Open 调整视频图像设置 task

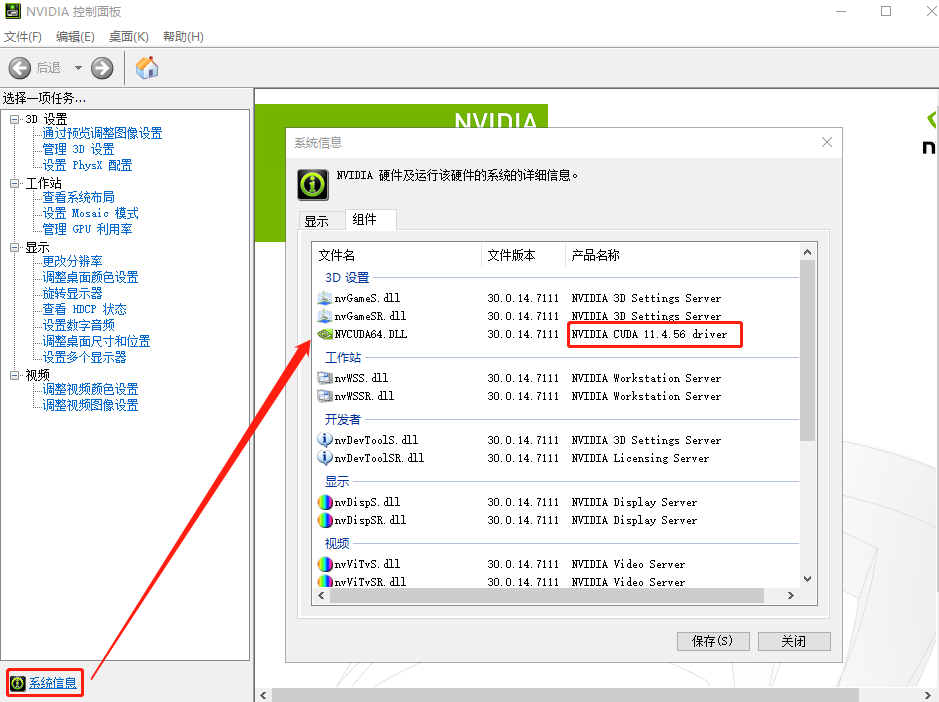(90, 406)
